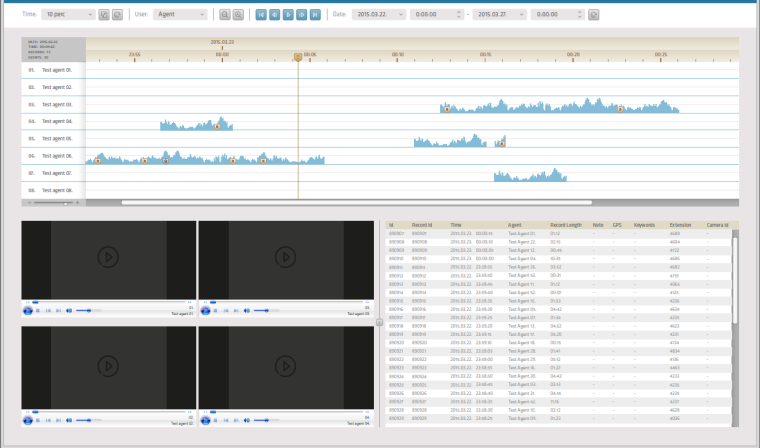The image size is (760, 448).
Task: Jump to the end with skip-to-last button
Action: pyautogui.click(x=315, y=15)
